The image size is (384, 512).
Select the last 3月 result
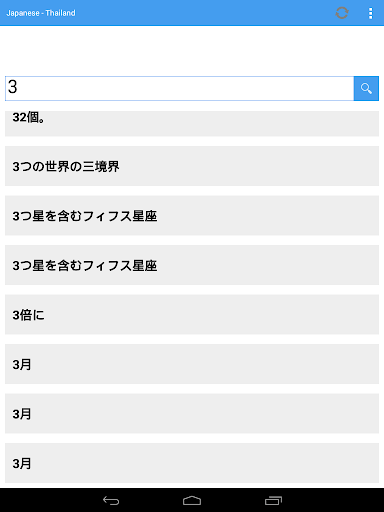click(192, 463)
